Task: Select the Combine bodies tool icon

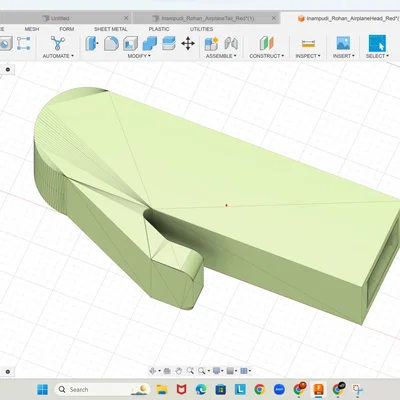Action: pyautogui.click(x=150, y=44)
